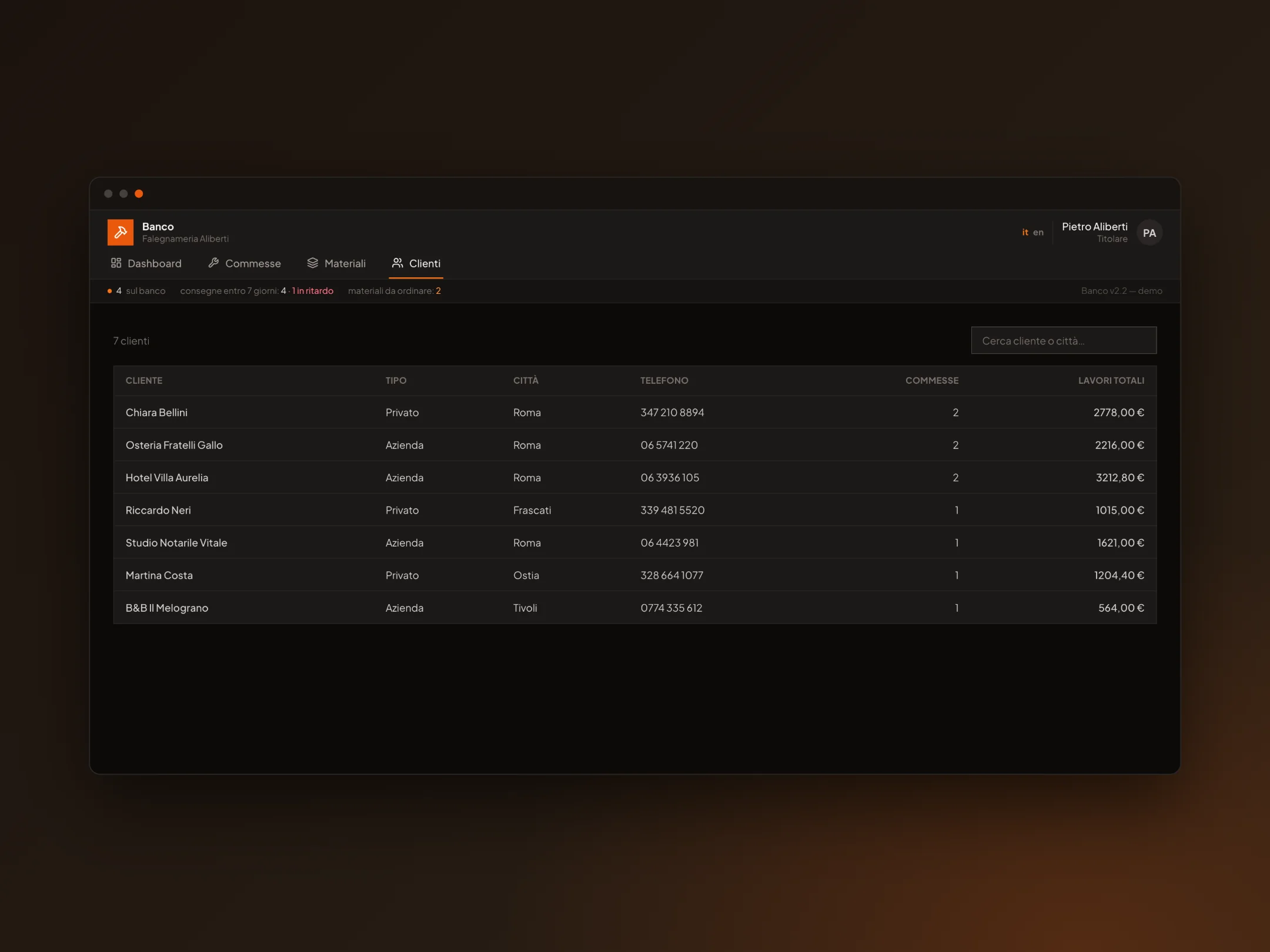The height and width of the screenshot is (952, 1270).
Task: Select the Clienti tab
Action: [x=416, y=263]
